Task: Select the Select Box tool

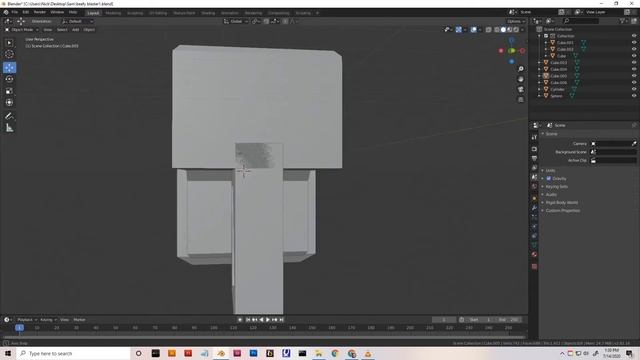Action: [x=9, y=43]
